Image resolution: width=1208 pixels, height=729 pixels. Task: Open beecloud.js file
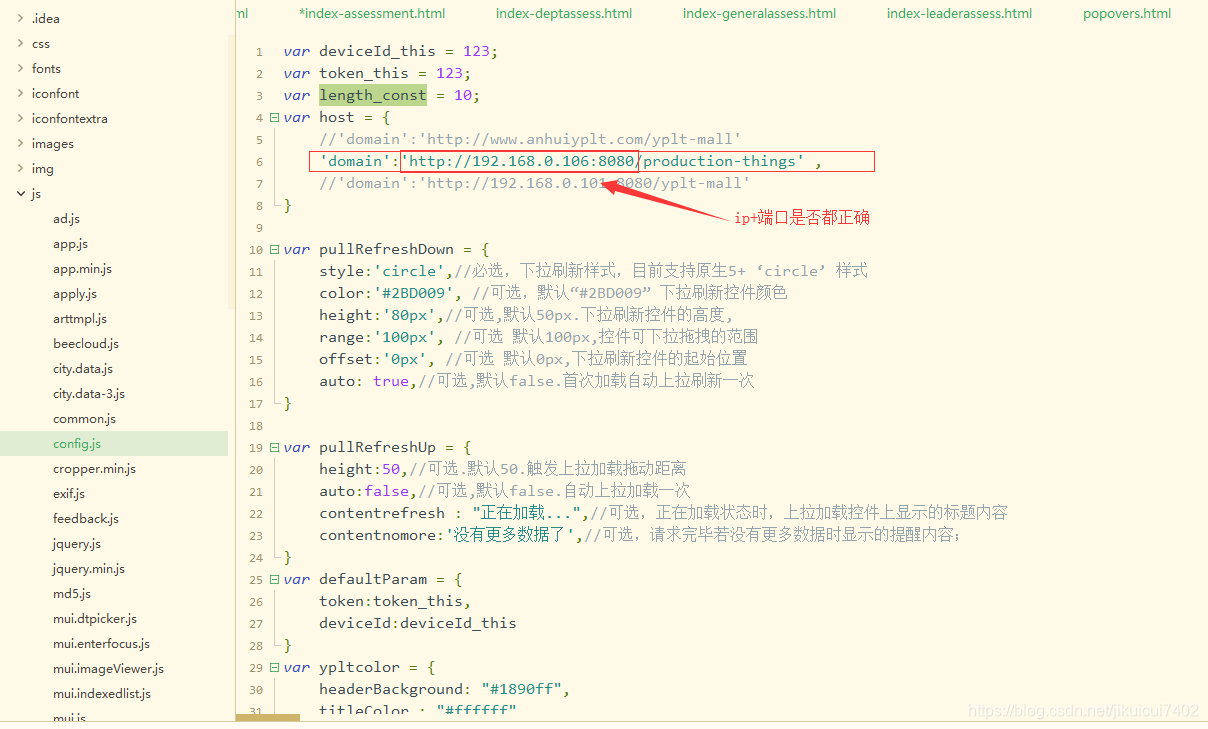86,344
